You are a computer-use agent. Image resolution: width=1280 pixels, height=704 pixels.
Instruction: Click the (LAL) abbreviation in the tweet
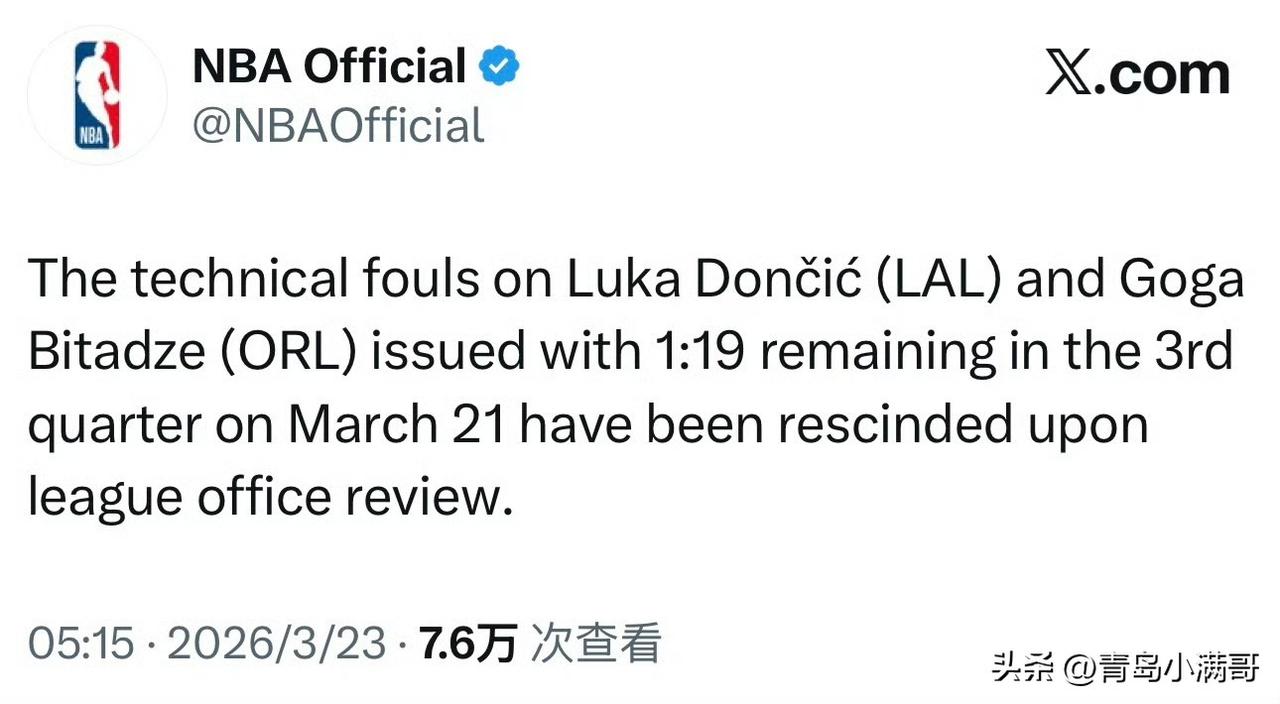pyautogui.click(x=933, y=278)
